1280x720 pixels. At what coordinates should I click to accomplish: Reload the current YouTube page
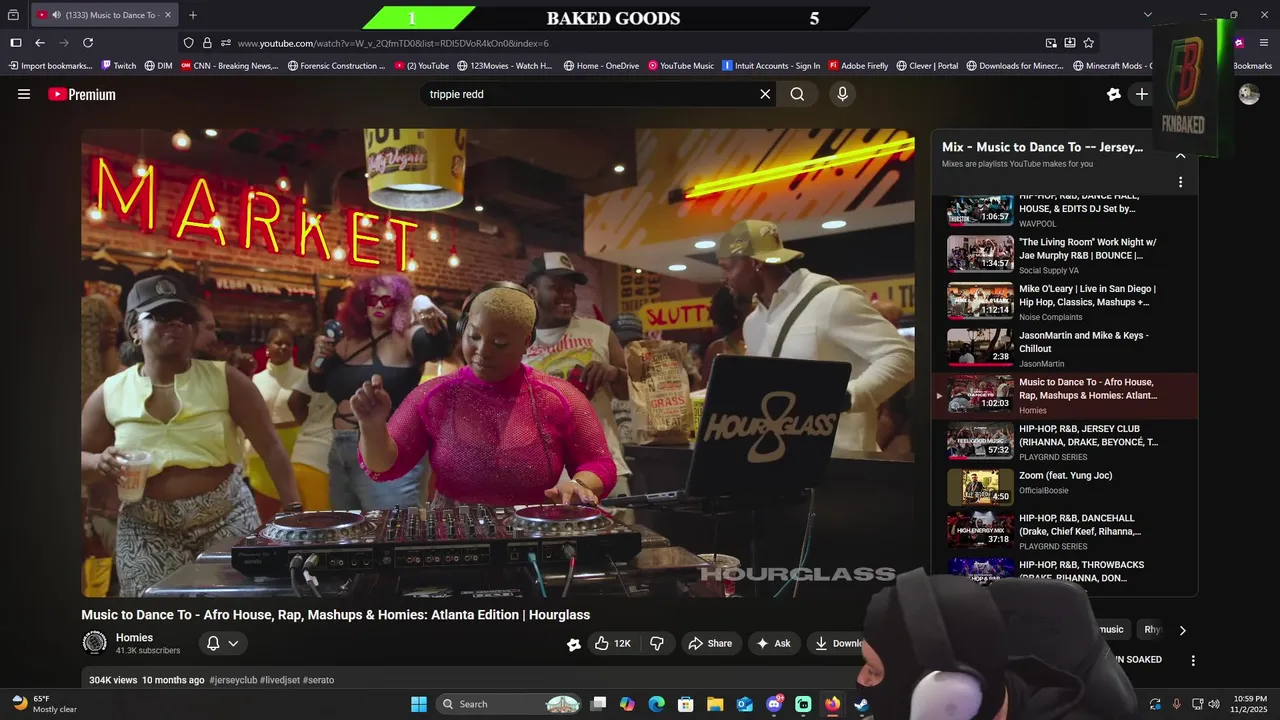click(x=88, y=43)
